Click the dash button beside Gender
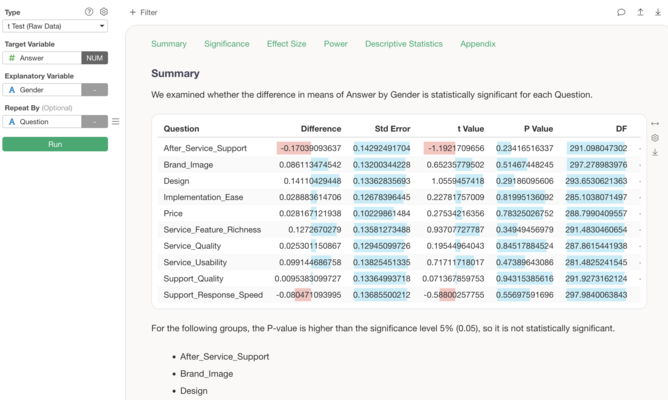The image size is (668, 400). click(x=95, y=90)
